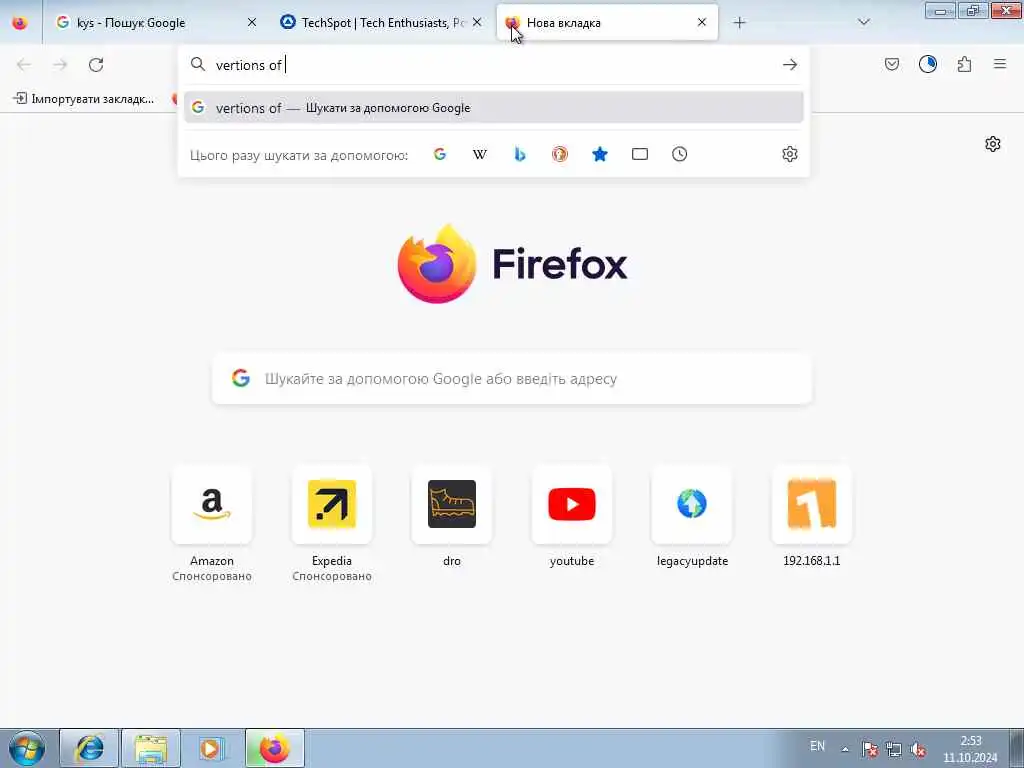Open Windows Media Player from taskbar

(x=212, y=748)
